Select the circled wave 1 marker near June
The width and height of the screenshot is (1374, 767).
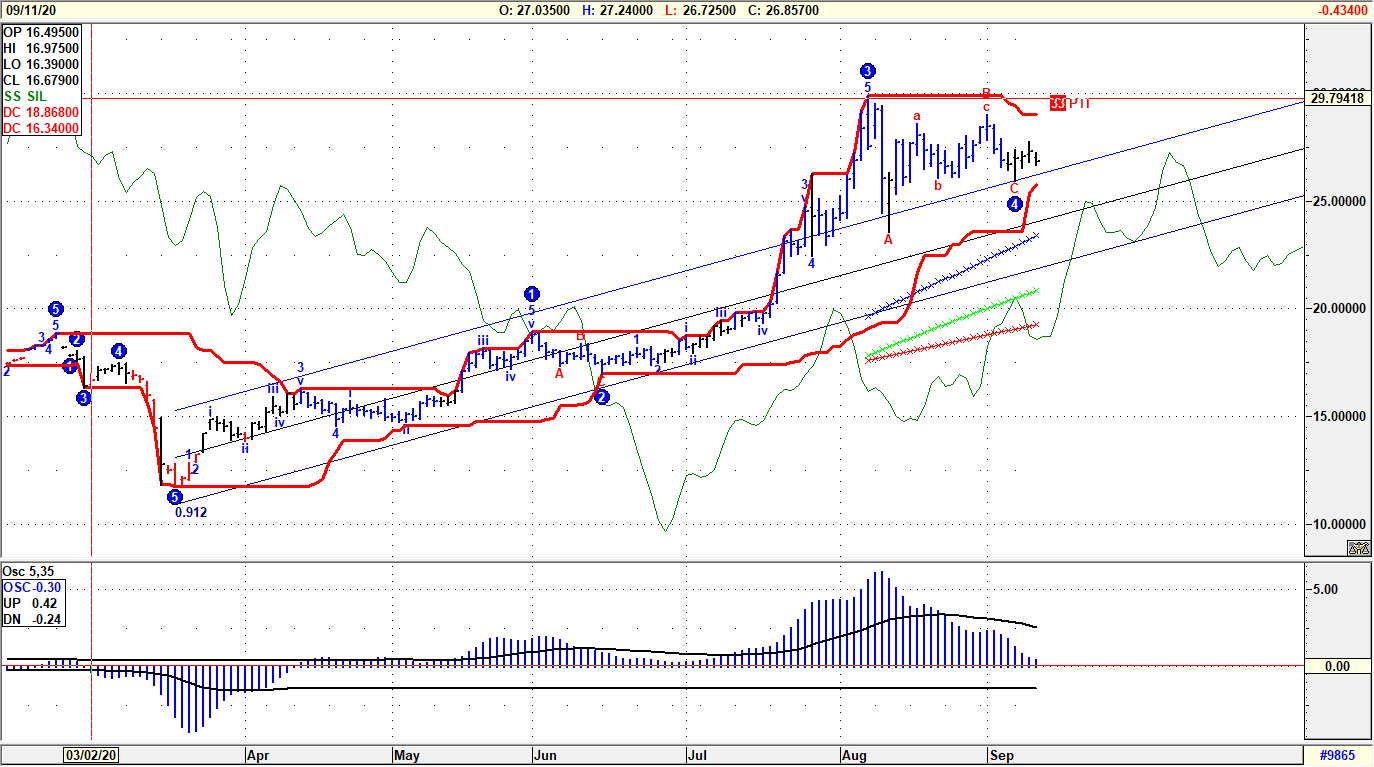[x=532, y=294]
